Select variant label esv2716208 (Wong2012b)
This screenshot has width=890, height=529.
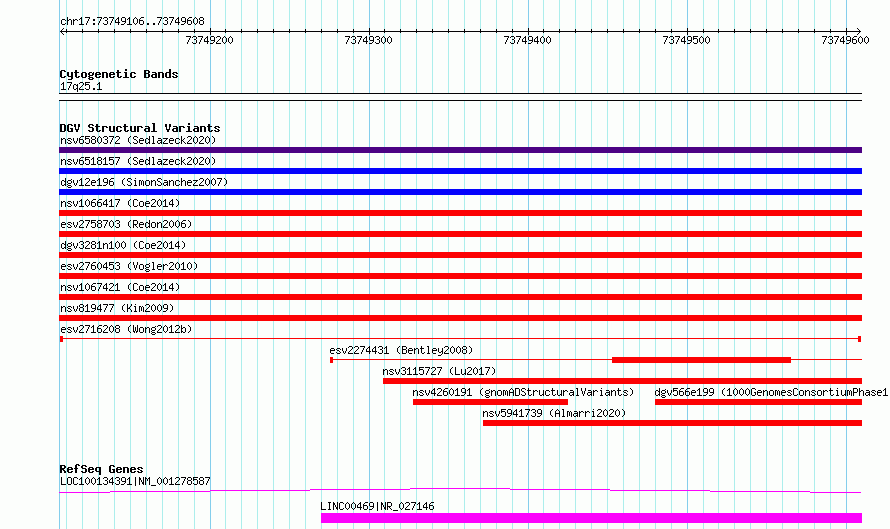click(x=126, y=329)
